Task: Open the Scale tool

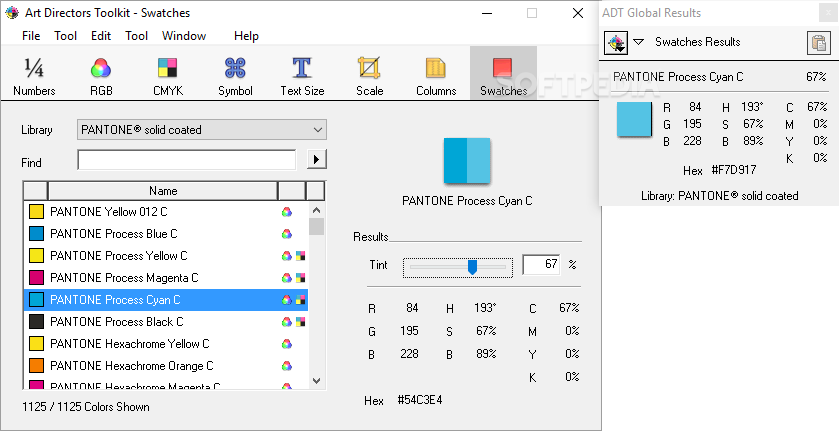Action: 369,75
